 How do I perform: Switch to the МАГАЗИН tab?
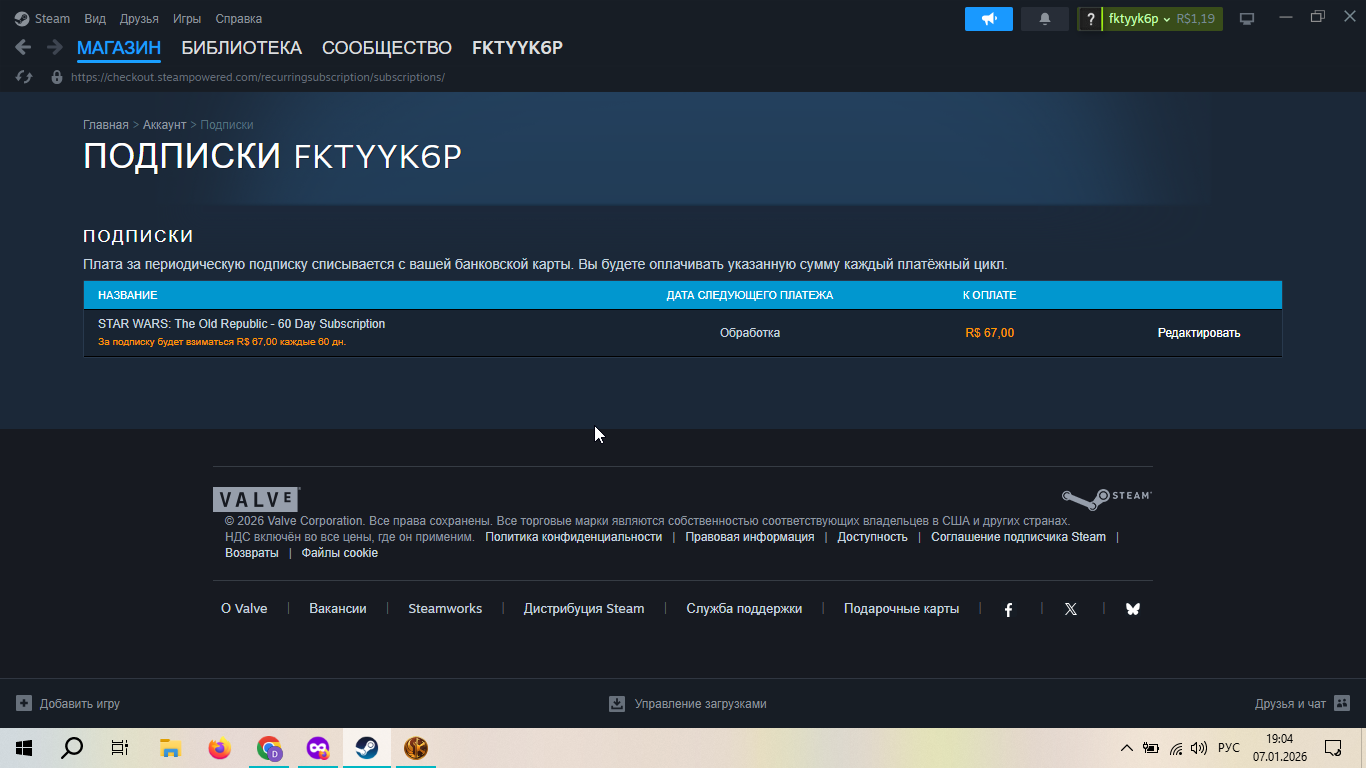(119, 48)
